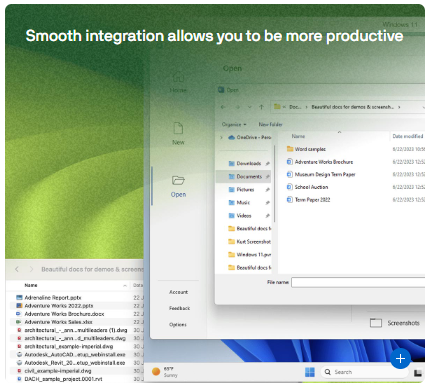Go back in the Open dialog
The image size is (431, 388).
[223, 107]
